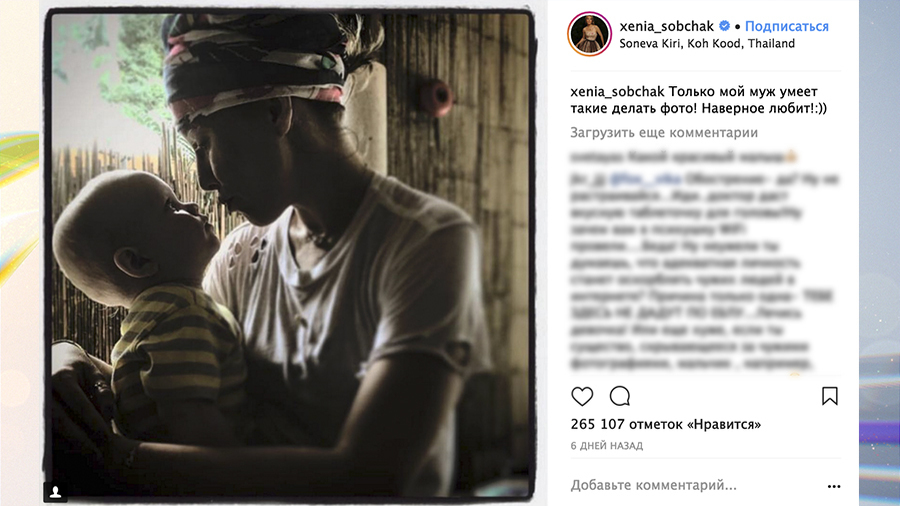Open the Soneva Kiri, Koh Kood location
Screen dimensions: 900x506
coord(707,44)
